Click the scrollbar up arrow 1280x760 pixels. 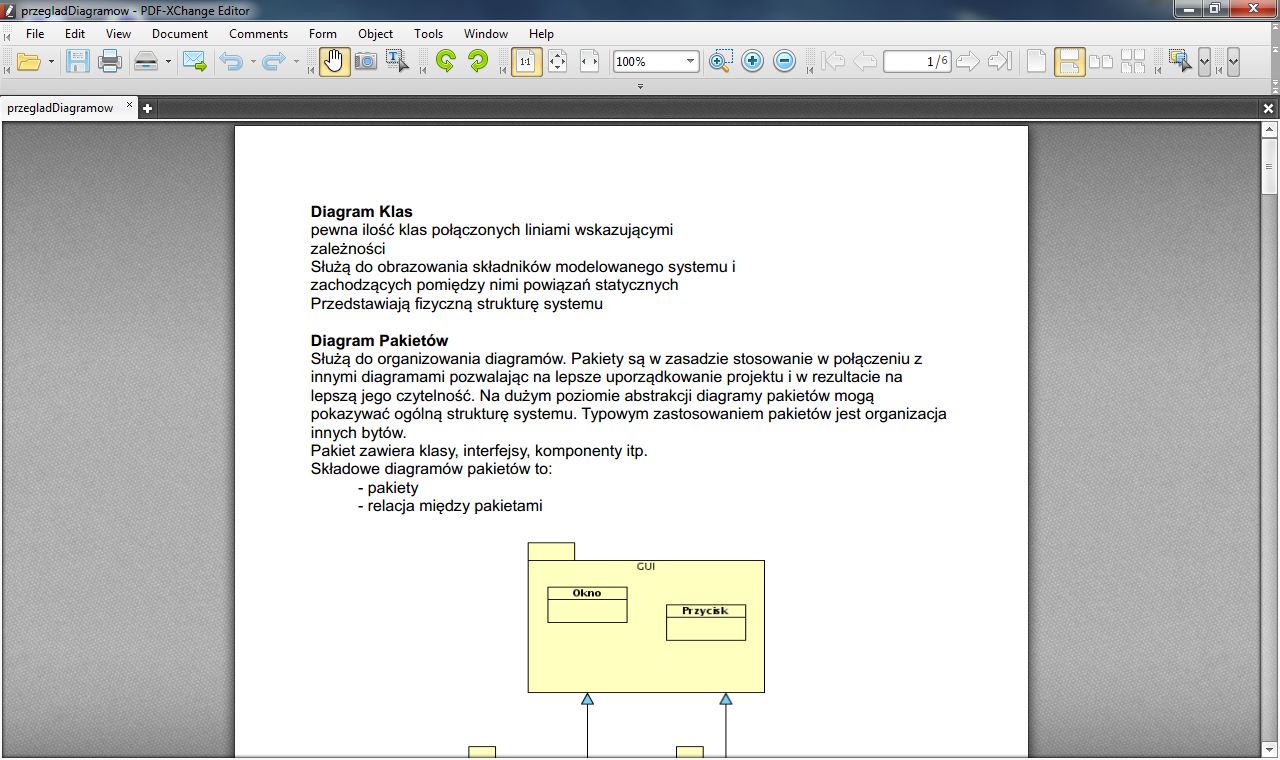[x=1270, y=130]
